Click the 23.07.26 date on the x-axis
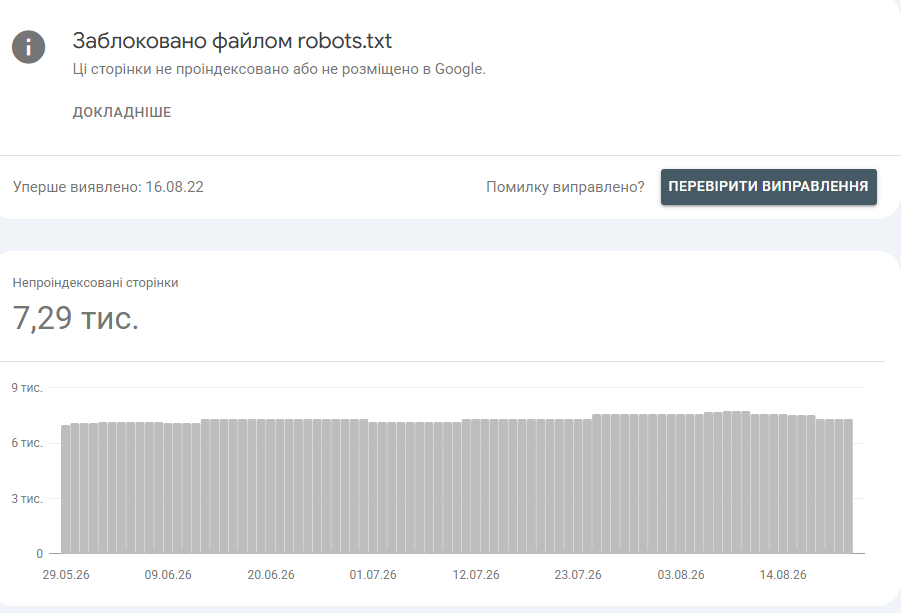The height and width of the screenshot is (613, 901). [578, 575]
